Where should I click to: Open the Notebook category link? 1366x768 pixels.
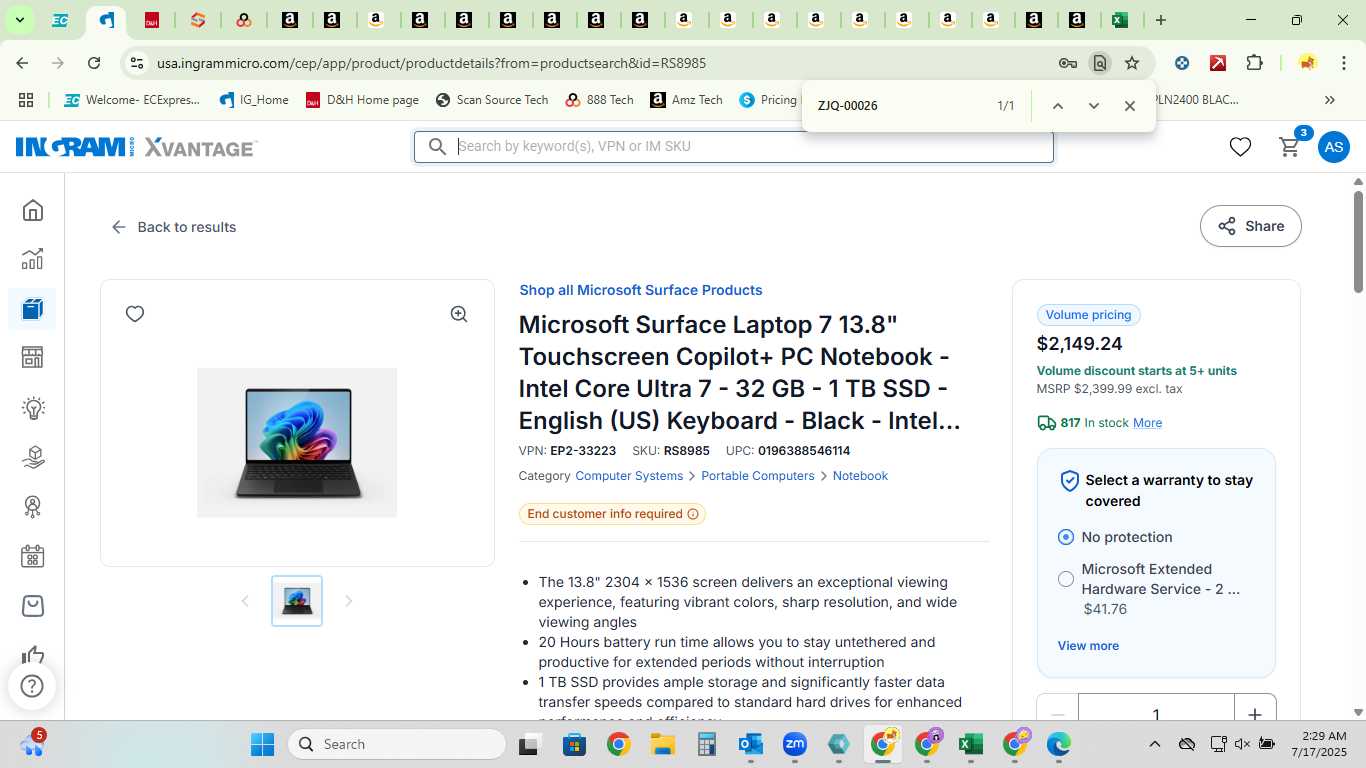point(860,476)
